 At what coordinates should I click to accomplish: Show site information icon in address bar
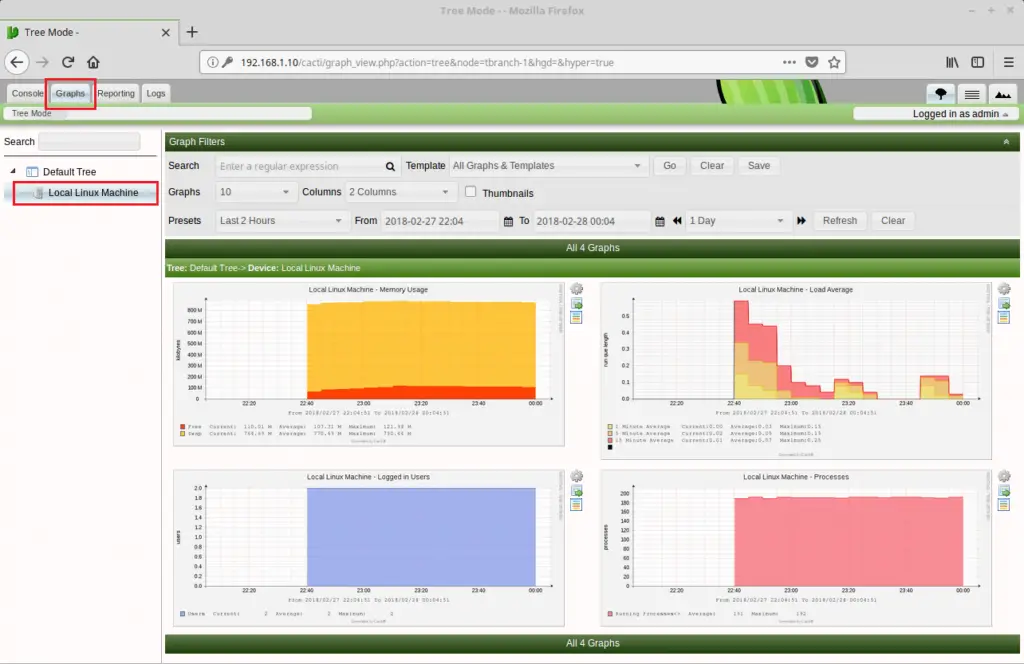click(212, 62)
